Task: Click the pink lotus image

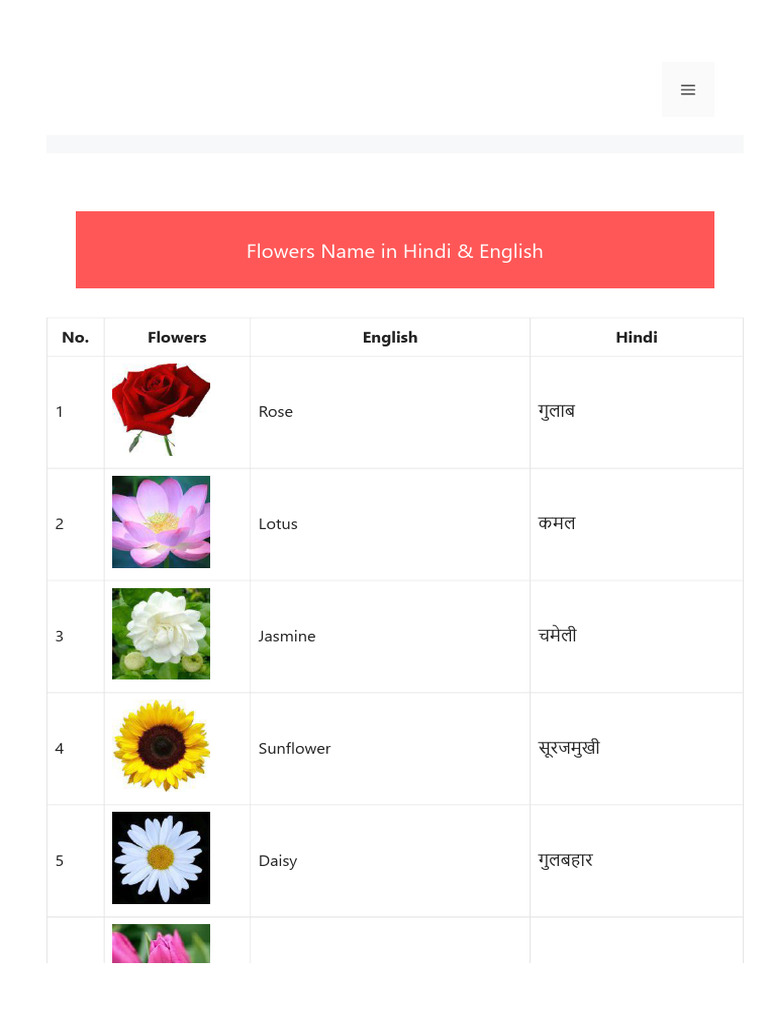Action: [161, 522]
